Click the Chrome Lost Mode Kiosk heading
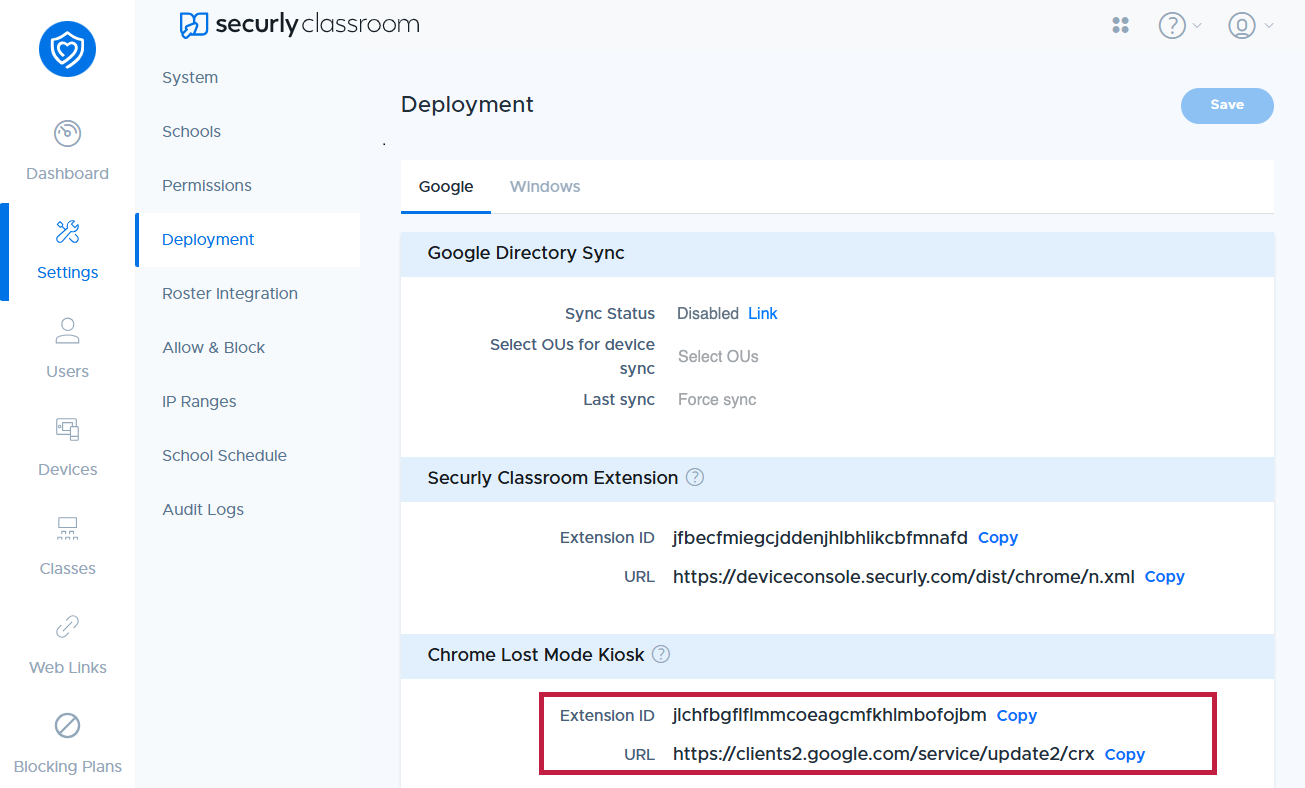This screenshot has height=788, width=1305. 536,655
